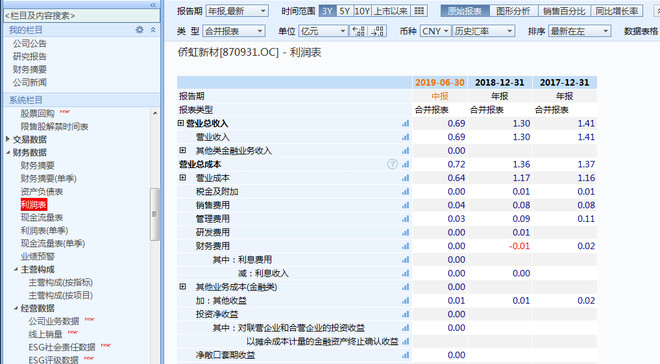The height and width of the screenshot is (364, 660).
Task: Switch to the 同比增长率 tab
Action: 617,11
